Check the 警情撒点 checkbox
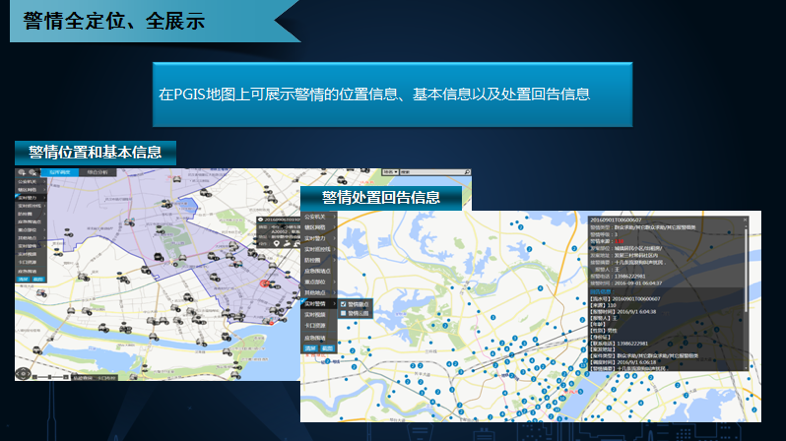The height and width of the screenshot is (441, 786). coord(345,304)
